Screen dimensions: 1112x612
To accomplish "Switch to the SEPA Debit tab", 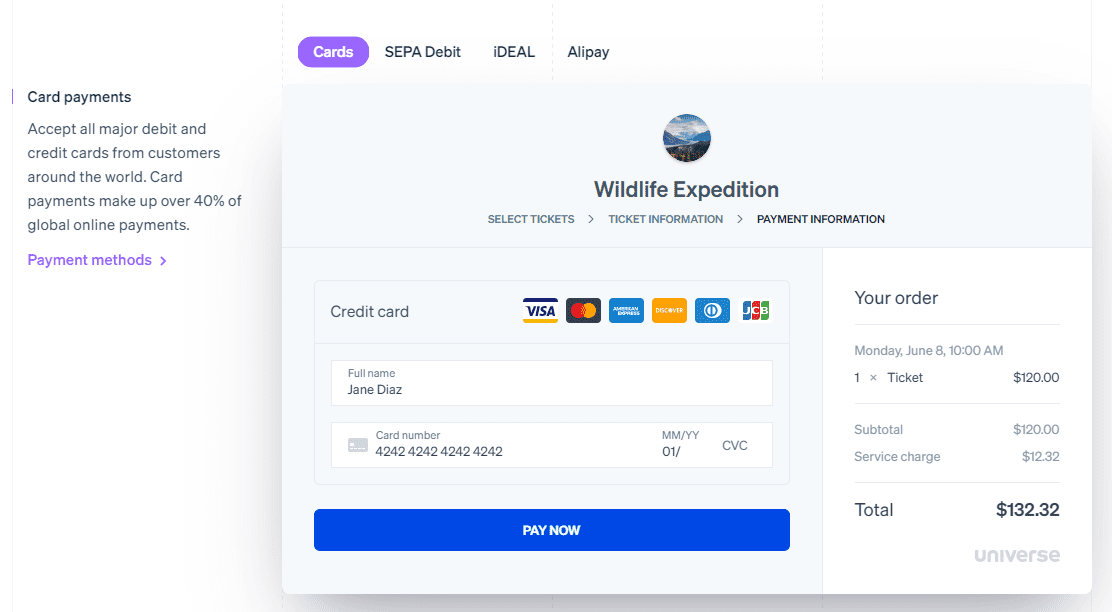I will click(x=422, y=51).
